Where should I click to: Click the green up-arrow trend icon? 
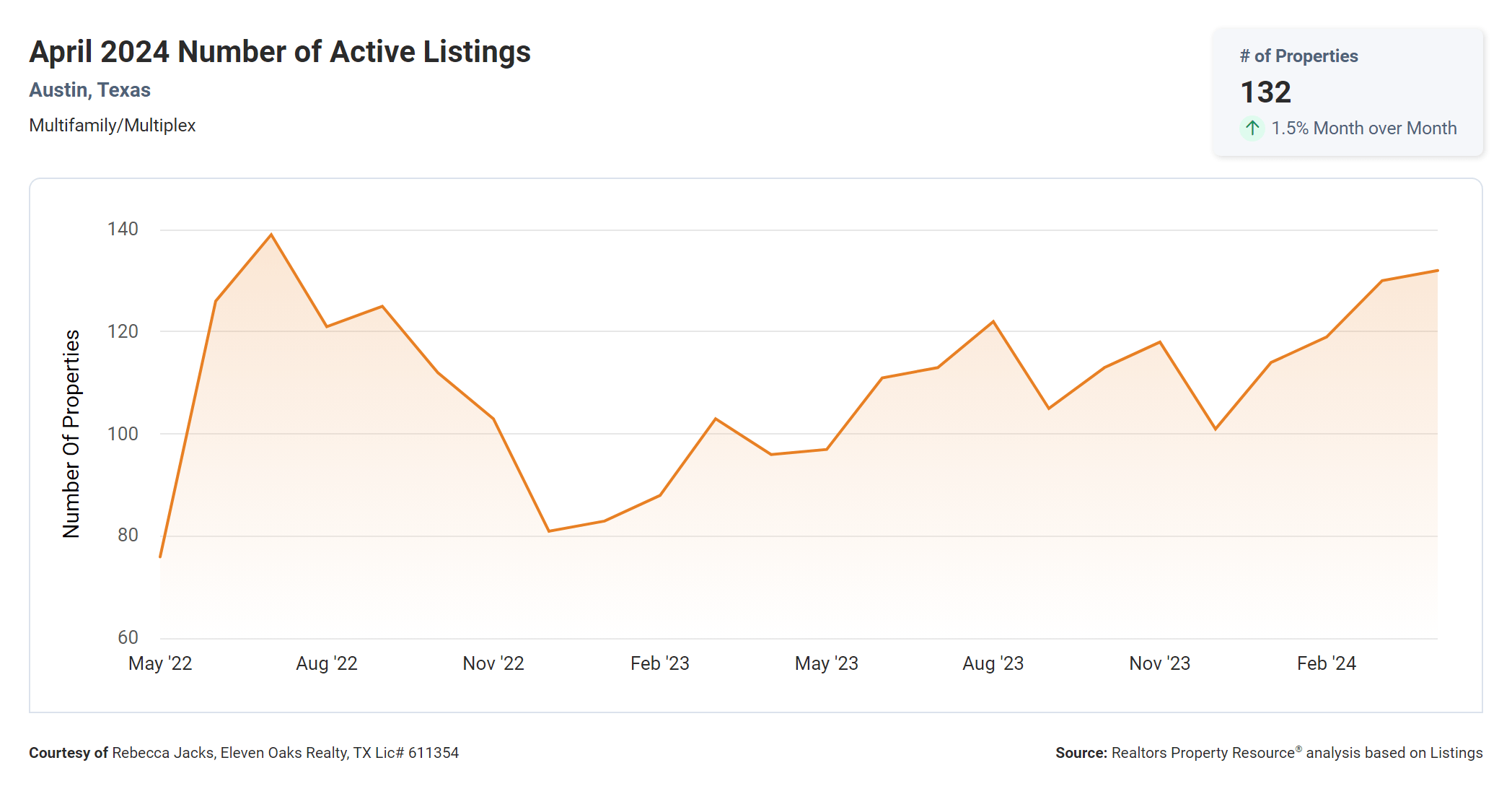point(1252,128)
